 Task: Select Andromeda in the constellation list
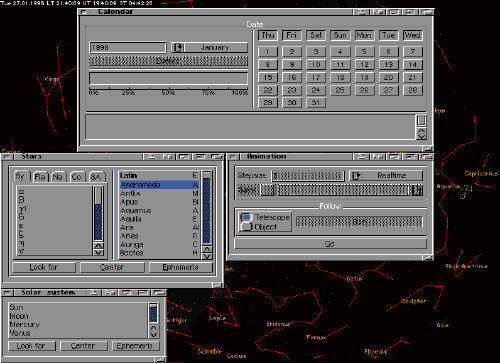point(159,185)
